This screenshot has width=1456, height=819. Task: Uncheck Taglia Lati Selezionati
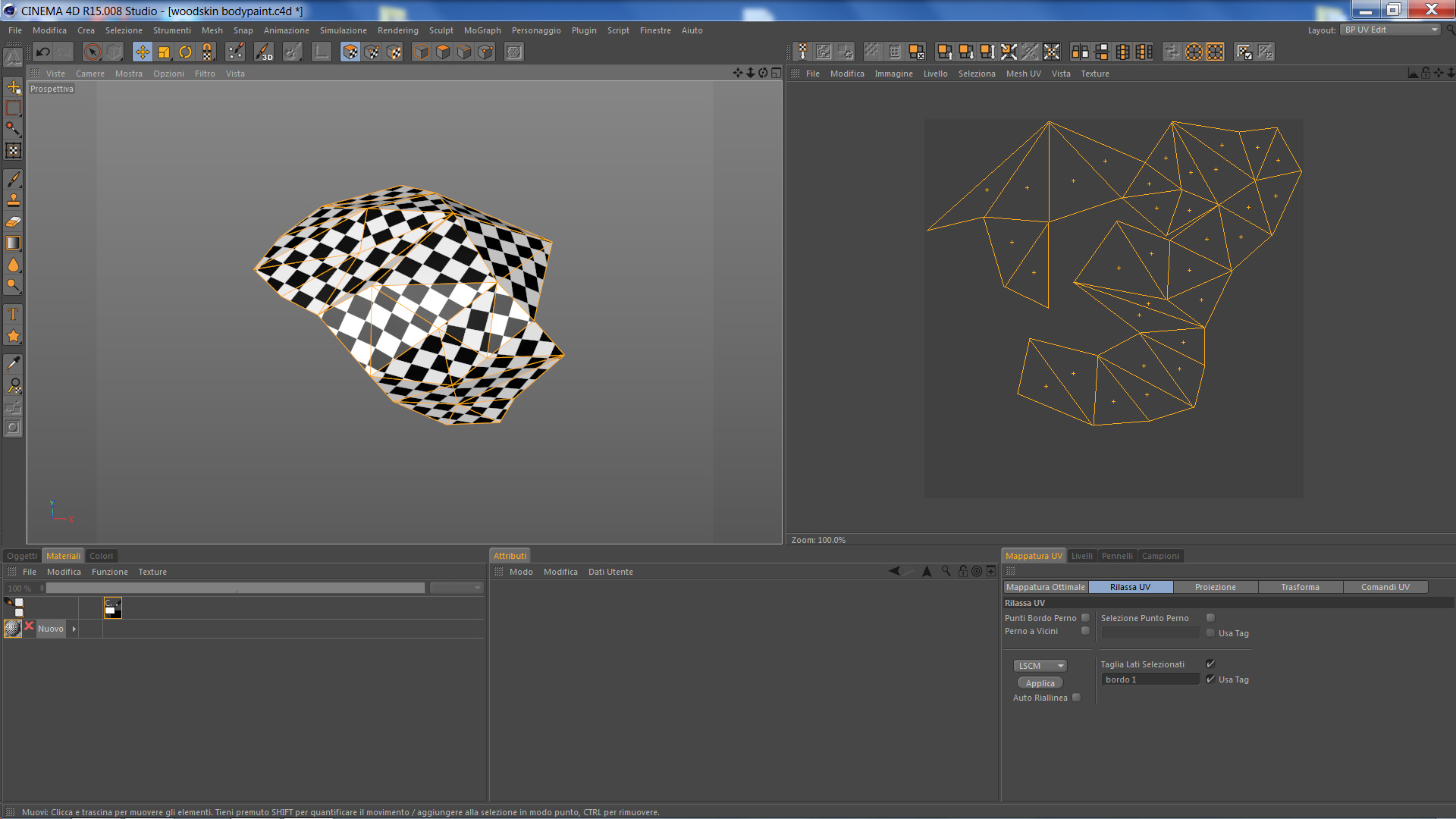tap(1210, 664)
